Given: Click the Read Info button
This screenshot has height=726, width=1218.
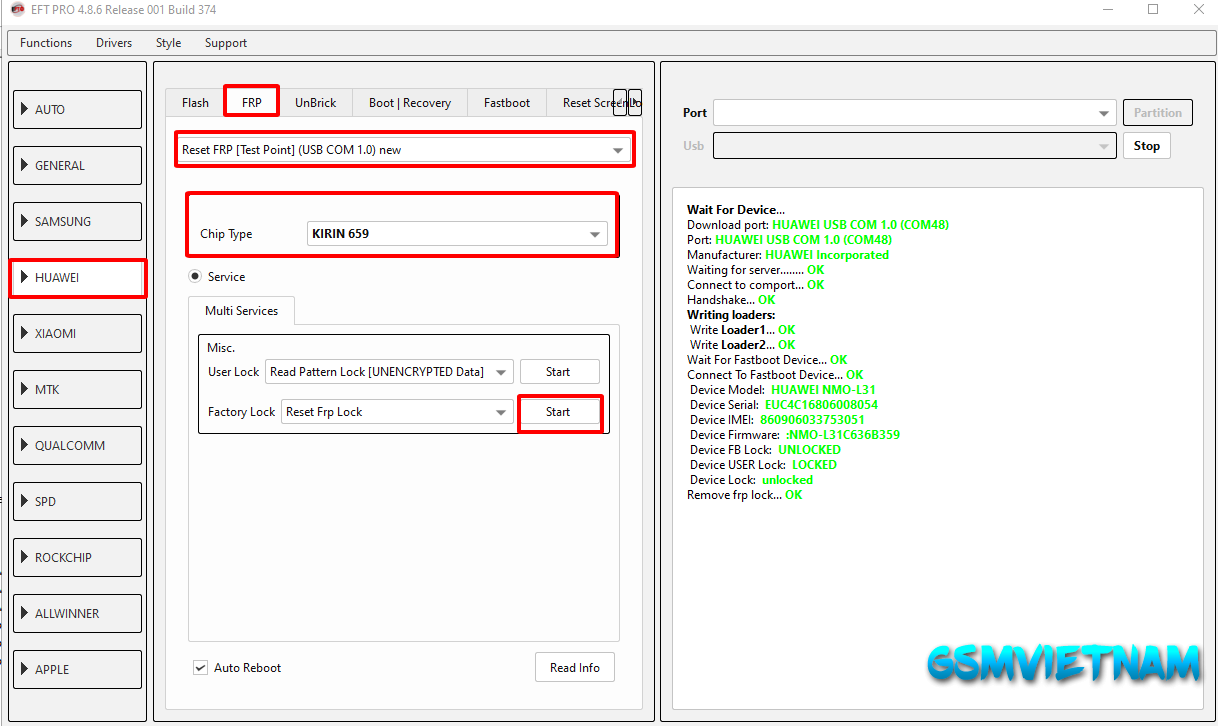Looking at the screenshot, I should (575, 667).
